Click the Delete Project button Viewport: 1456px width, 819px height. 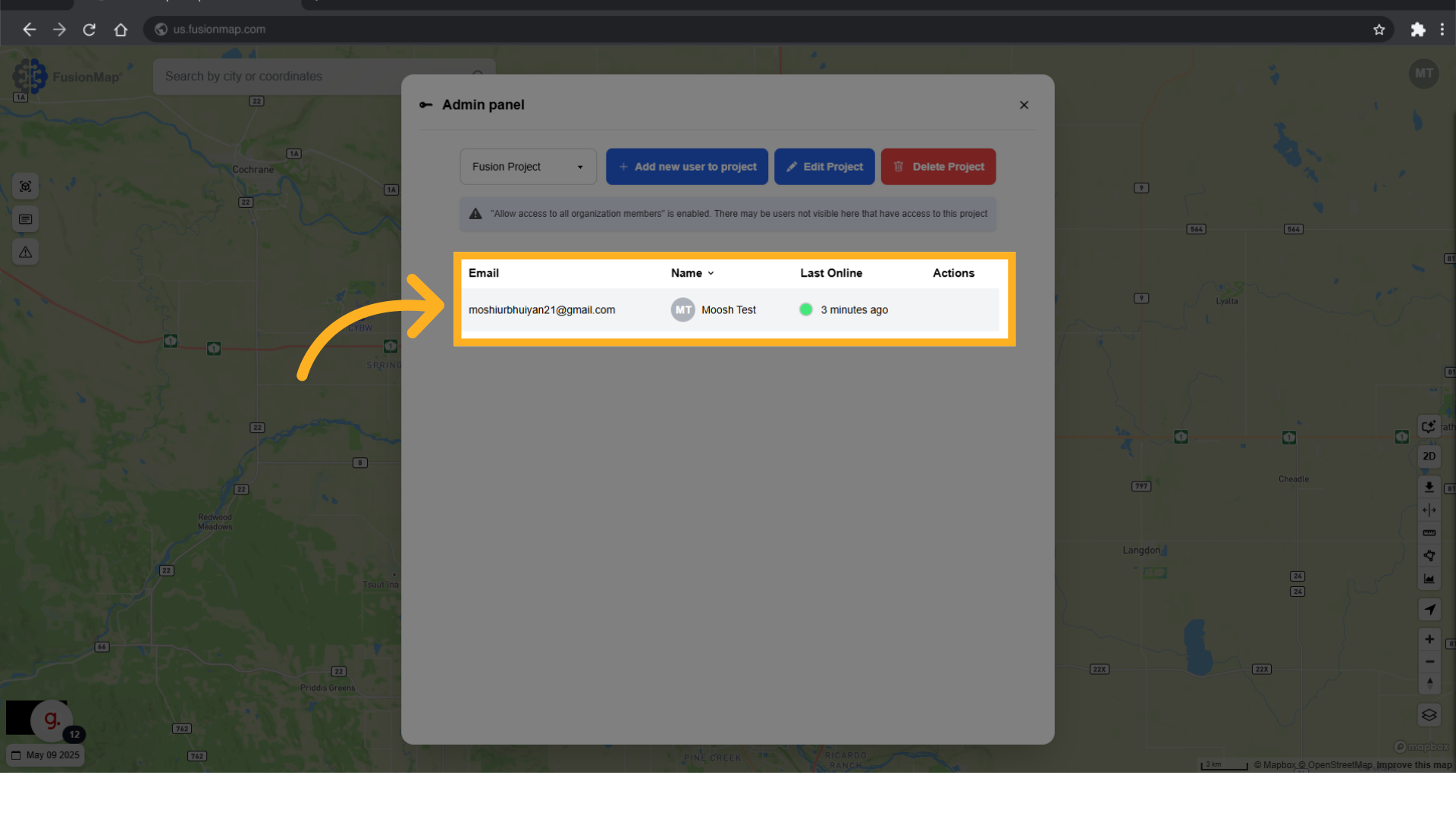point(938,167)
